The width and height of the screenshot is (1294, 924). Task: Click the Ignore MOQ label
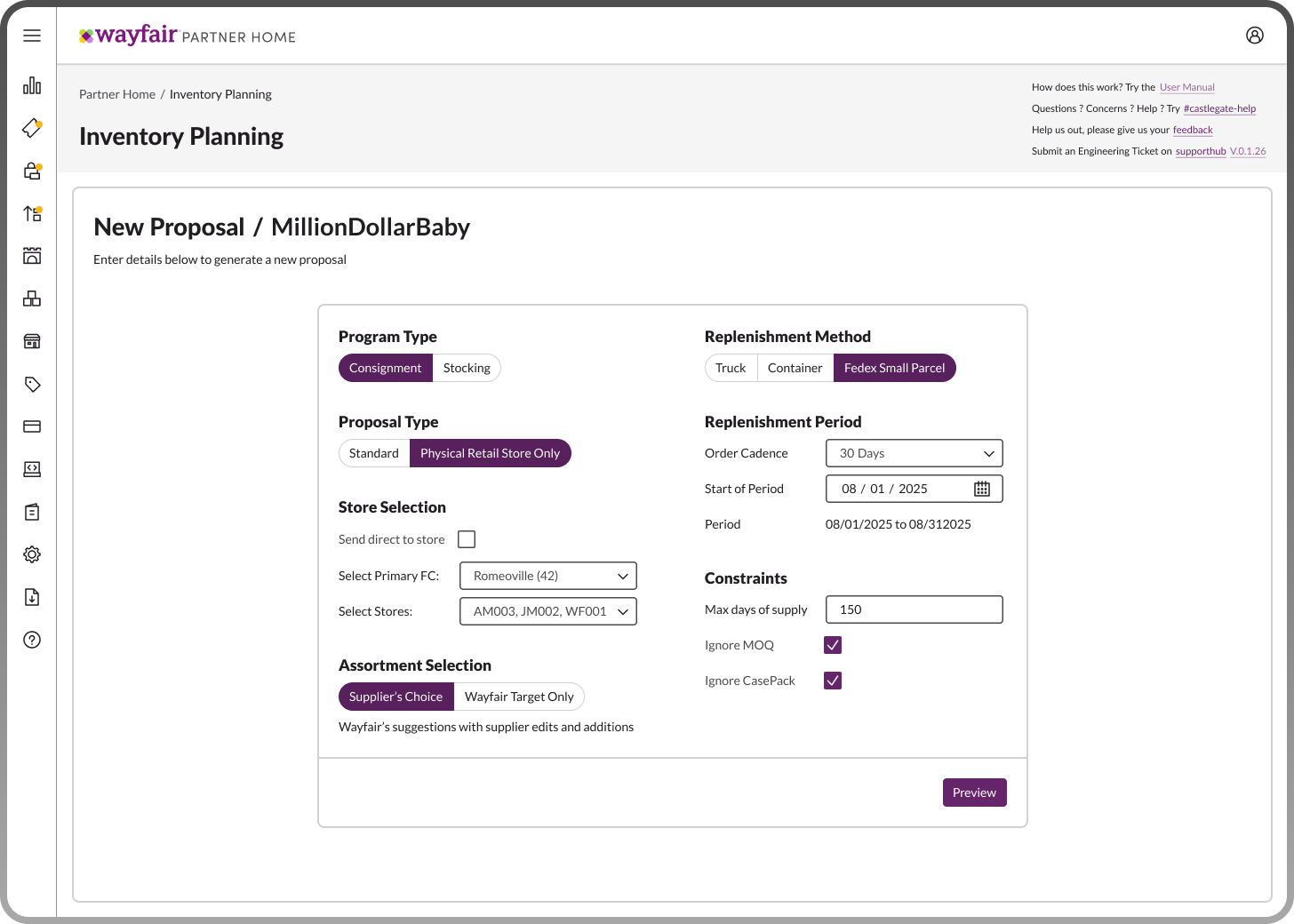pyautogui.click(x=739, y=645)
